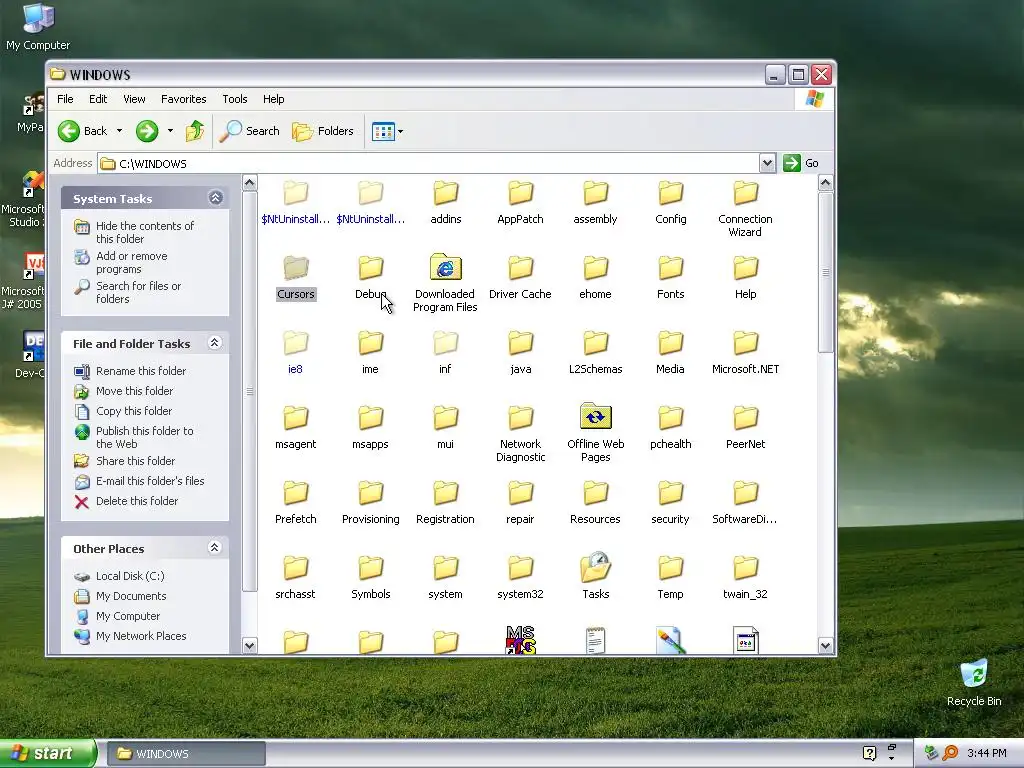The height and width of the screenshot is (768, 1024).
Task: Collapse the Other Places panel
Action: pos(214,548)
